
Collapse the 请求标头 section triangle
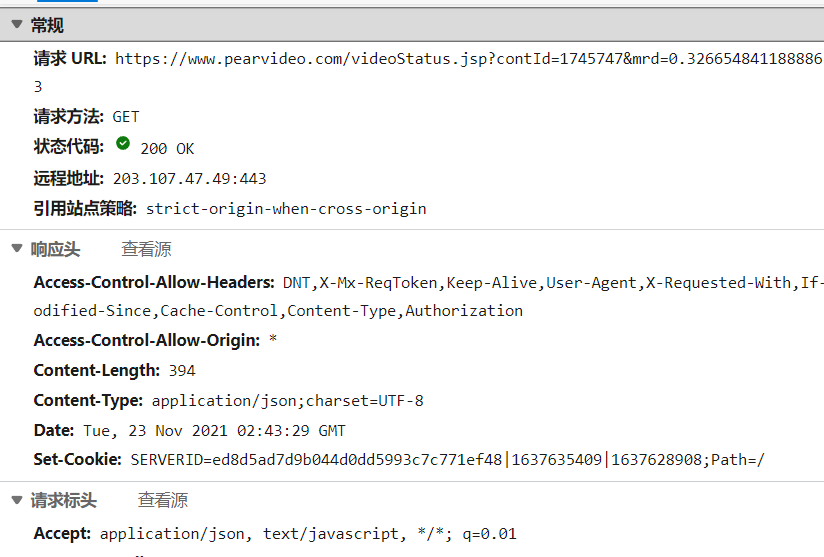click(17, 500)
